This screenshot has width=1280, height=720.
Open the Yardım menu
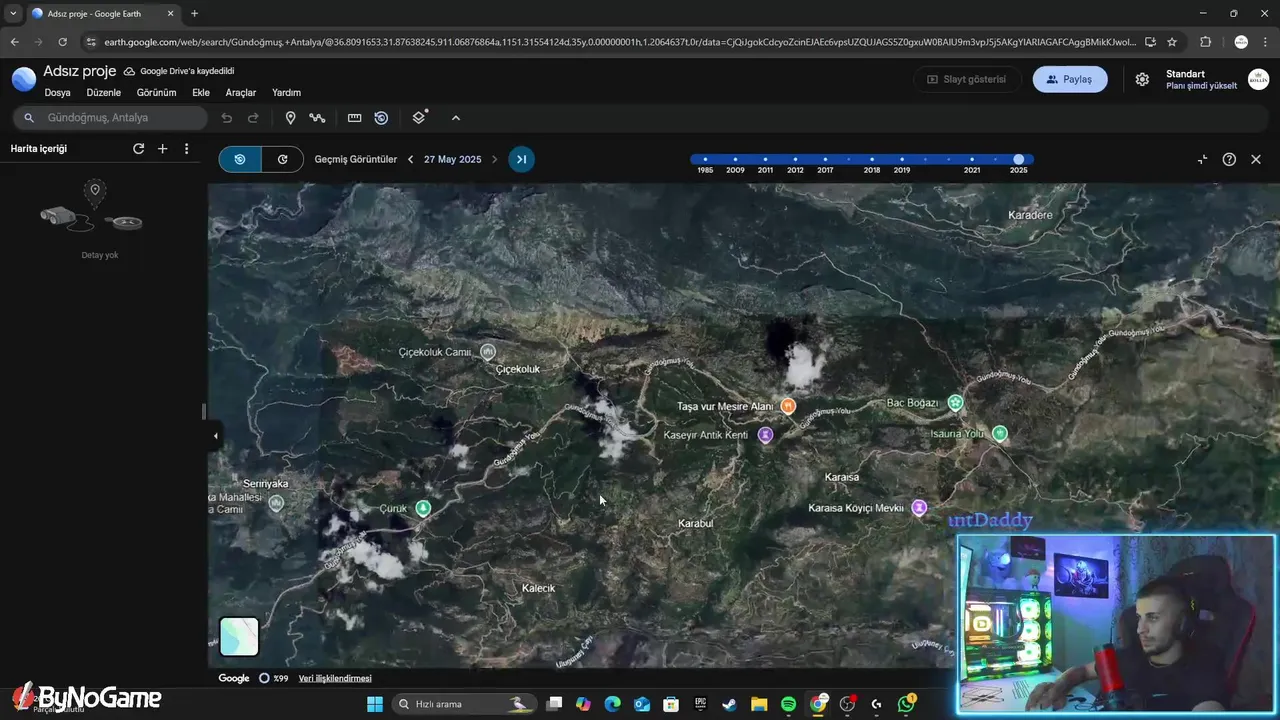click(x=287, y=93)
